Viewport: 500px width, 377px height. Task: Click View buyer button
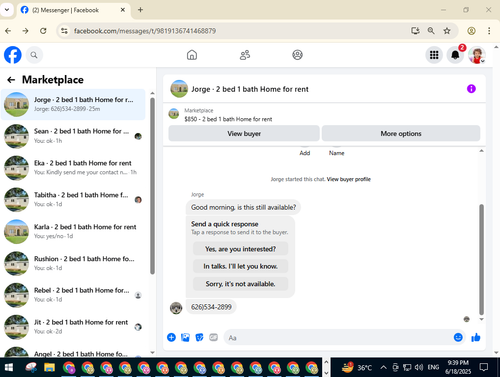[x=244, y=134]
